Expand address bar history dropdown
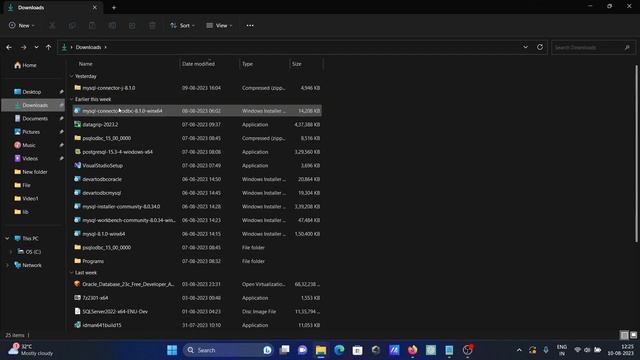The height and width of the screenshot is (360, 640). pyautogui.click(x=525, y=47)
